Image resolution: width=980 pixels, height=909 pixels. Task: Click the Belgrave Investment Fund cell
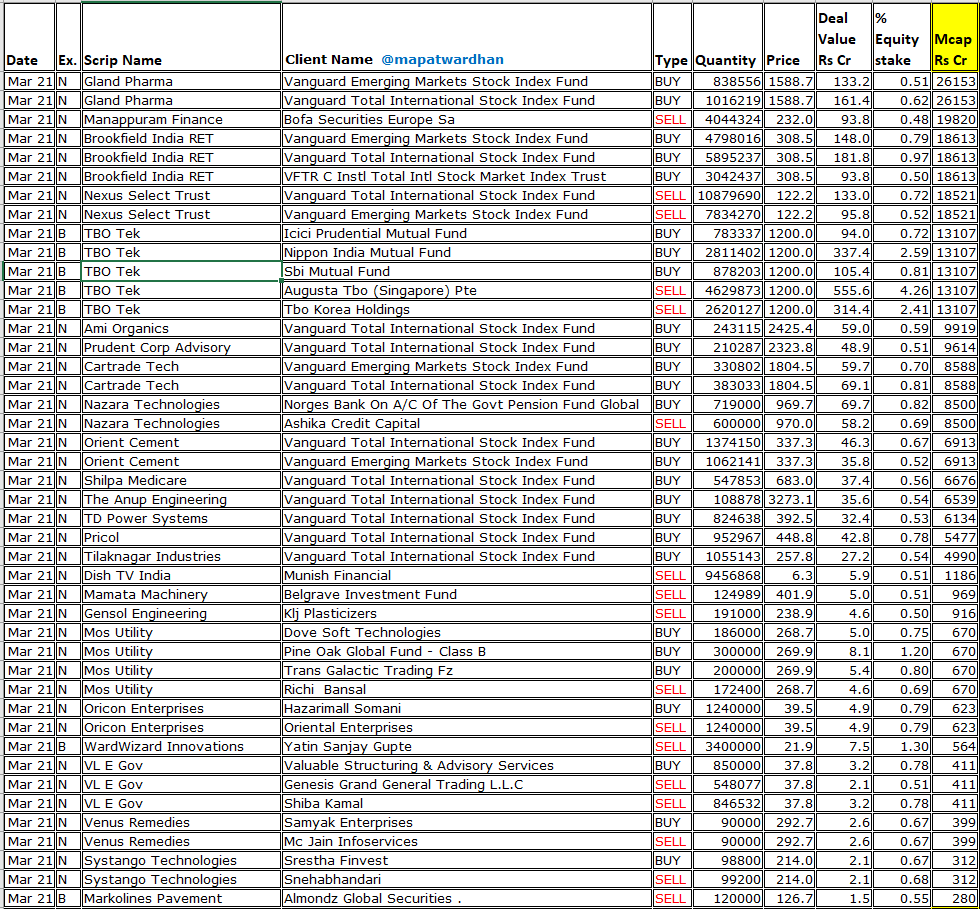(x=466, y=595)
